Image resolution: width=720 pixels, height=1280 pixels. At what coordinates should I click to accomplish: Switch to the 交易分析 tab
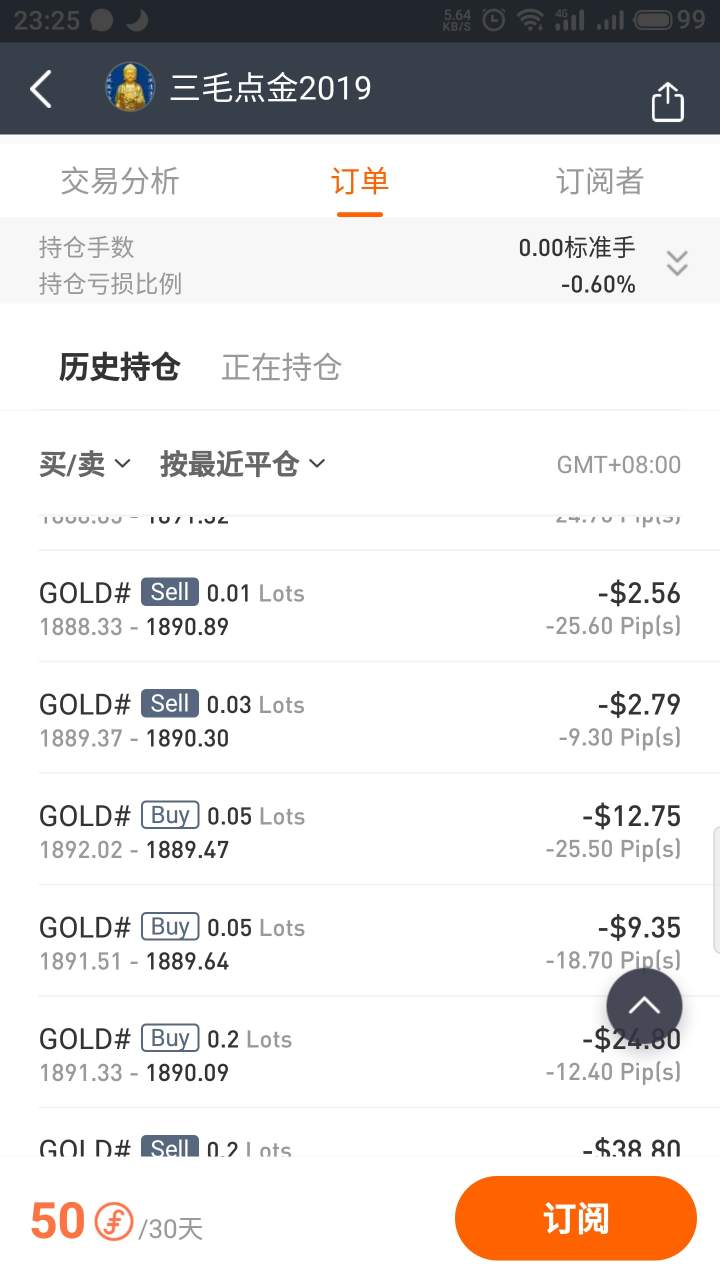point(120,181)
